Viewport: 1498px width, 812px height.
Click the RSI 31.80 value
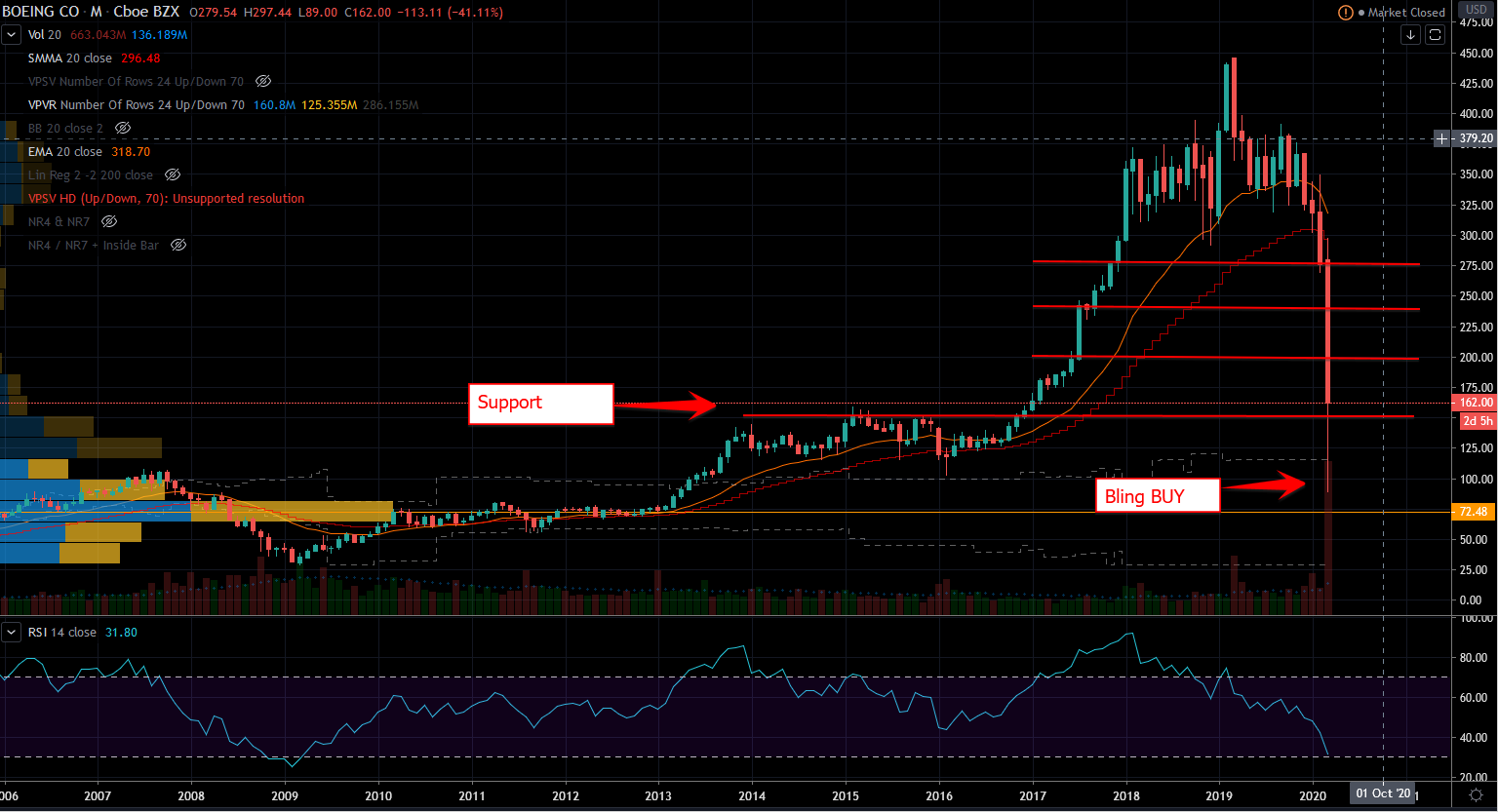coord(121,633)
